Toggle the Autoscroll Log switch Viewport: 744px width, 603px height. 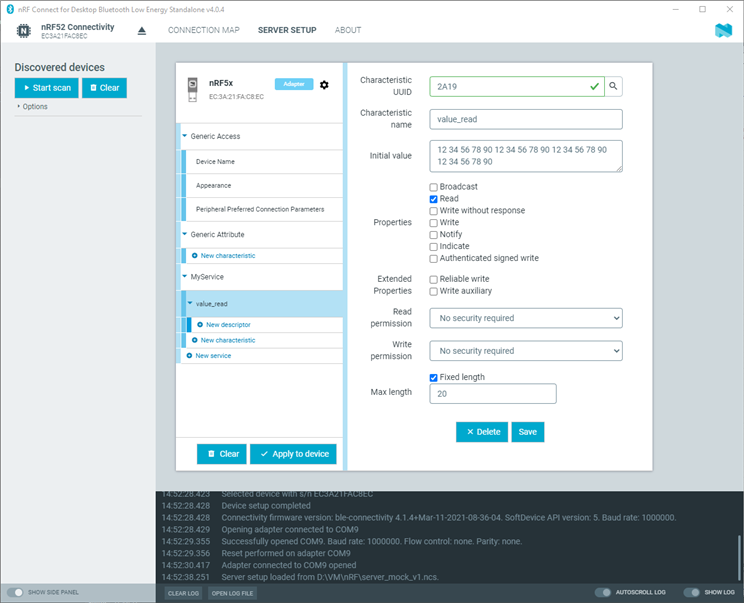pyautogui.click(x=603, y=592)
